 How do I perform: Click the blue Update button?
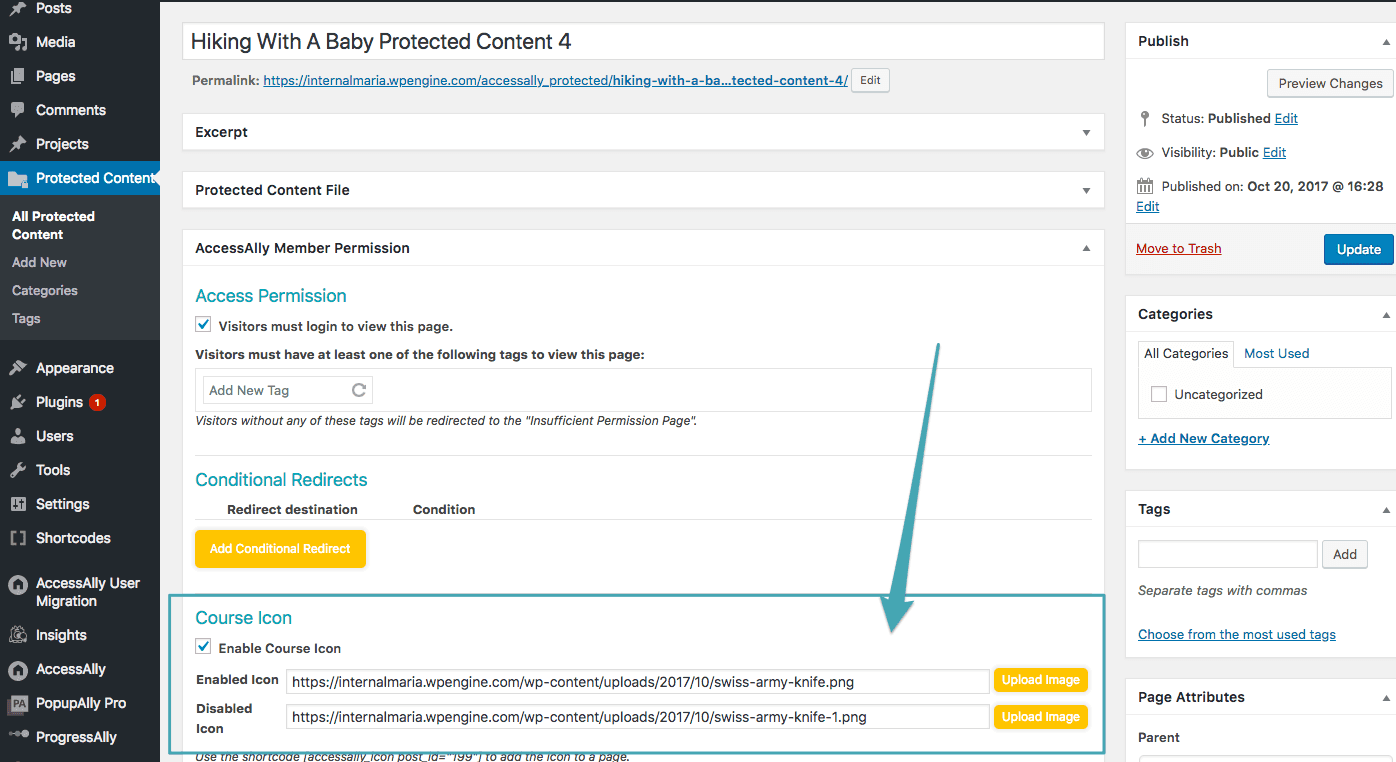pyautogui.click(x=1358, y=249)
